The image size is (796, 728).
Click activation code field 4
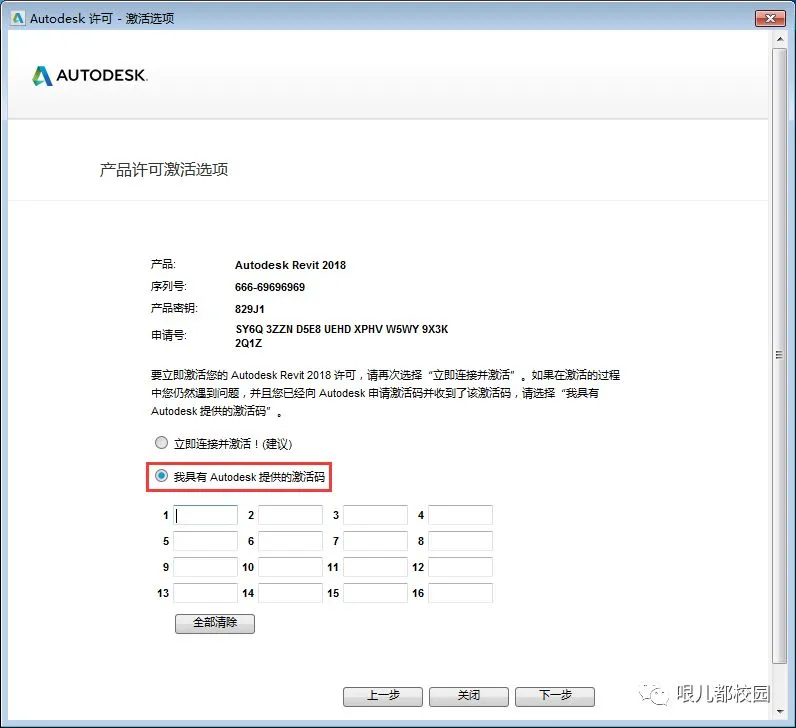[x=460, y=515]
